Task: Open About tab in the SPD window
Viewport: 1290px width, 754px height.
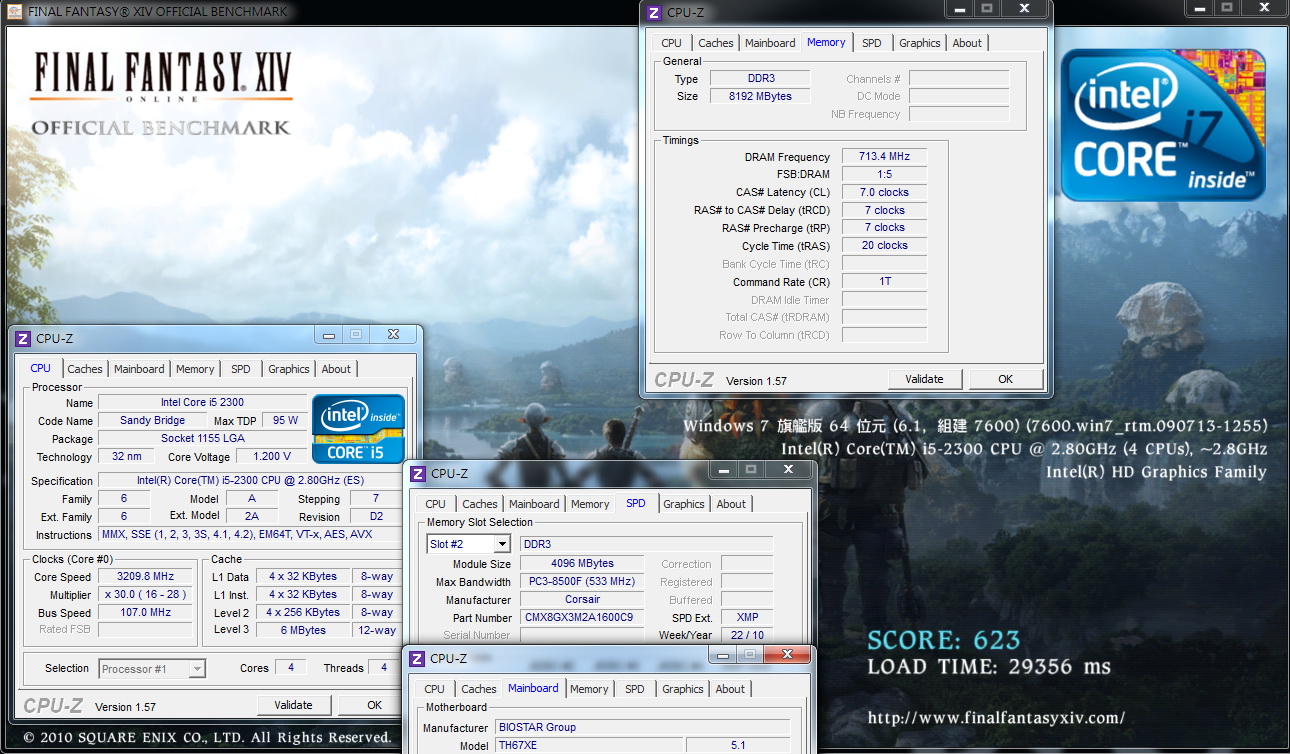Action: coord(731,504)
